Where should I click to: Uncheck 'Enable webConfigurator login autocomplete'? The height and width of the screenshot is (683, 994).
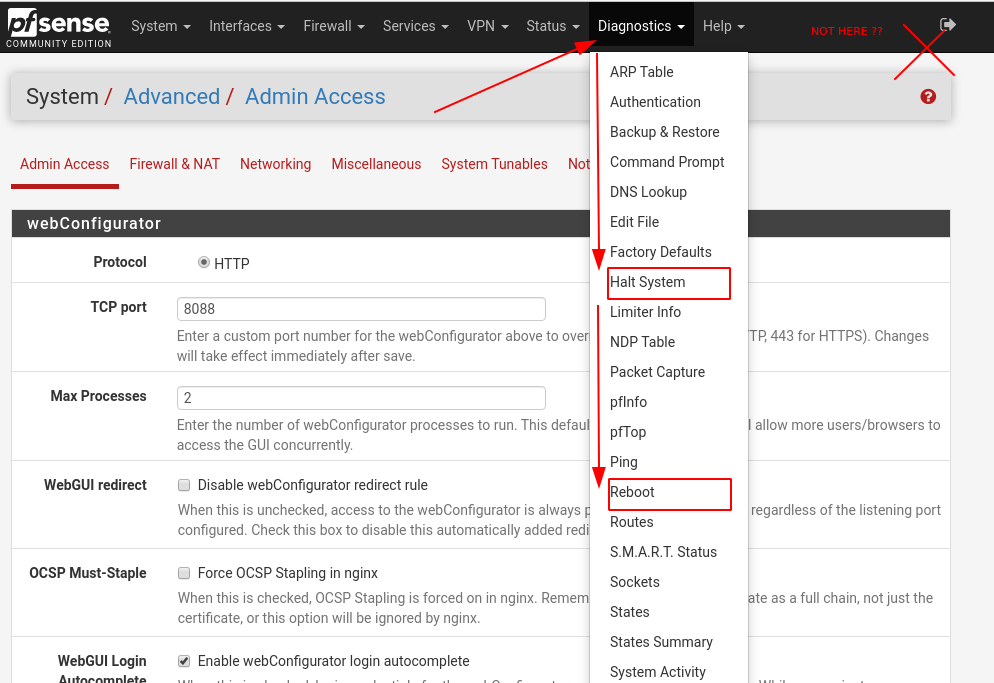pyautogui.click(x=184, y=661)
